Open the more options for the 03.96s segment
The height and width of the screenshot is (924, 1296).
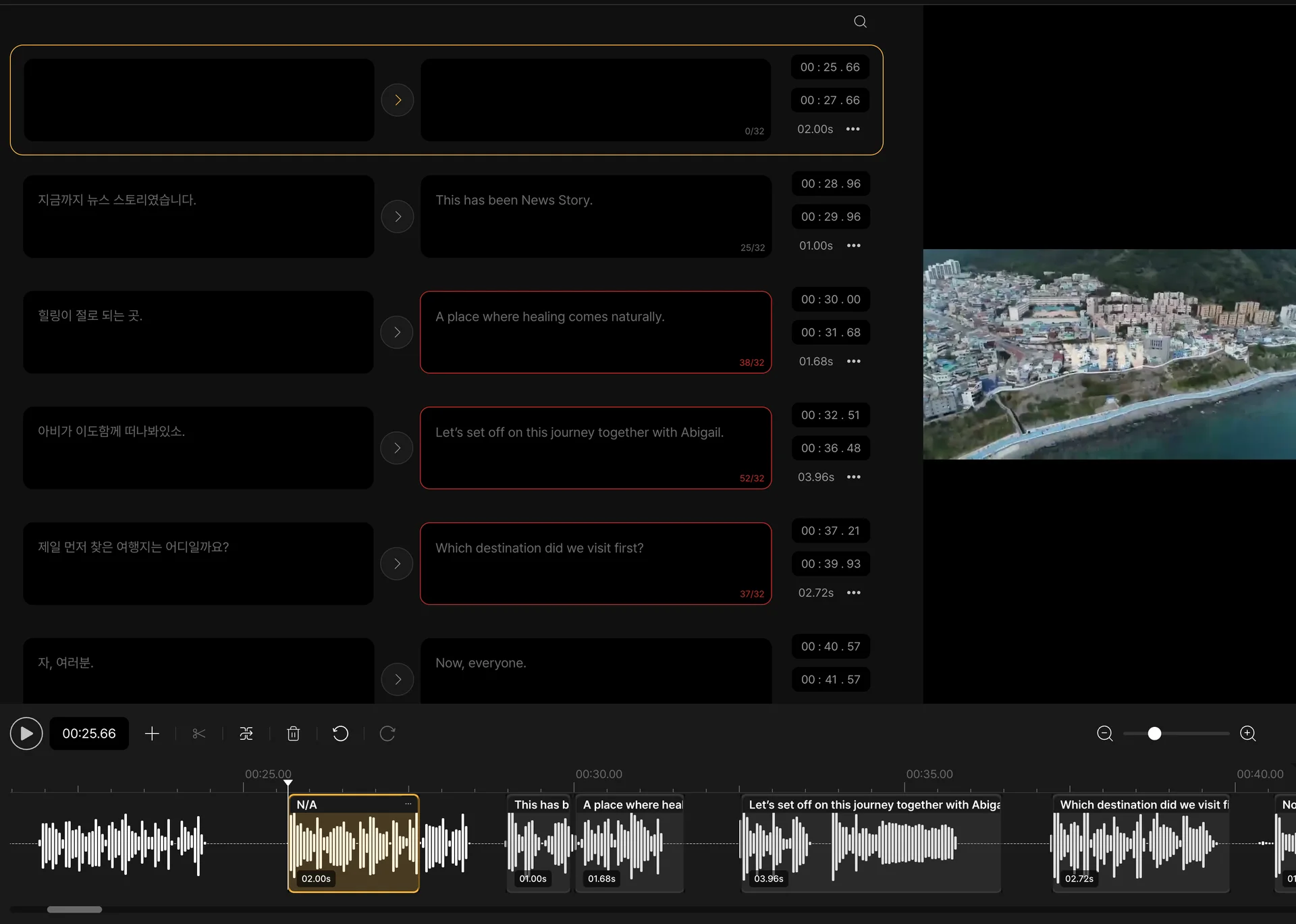854,477
